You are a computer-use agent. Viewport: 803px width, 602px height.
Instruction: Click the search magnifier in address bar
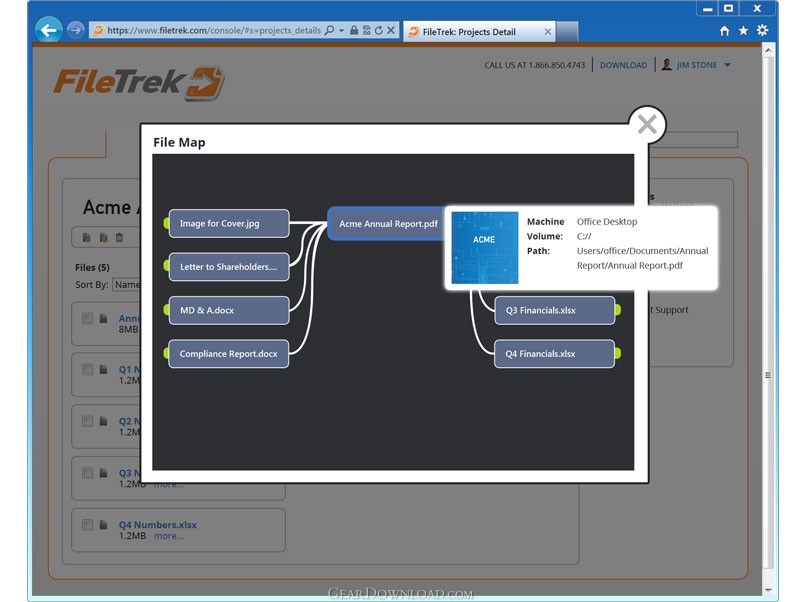[330, 30]
